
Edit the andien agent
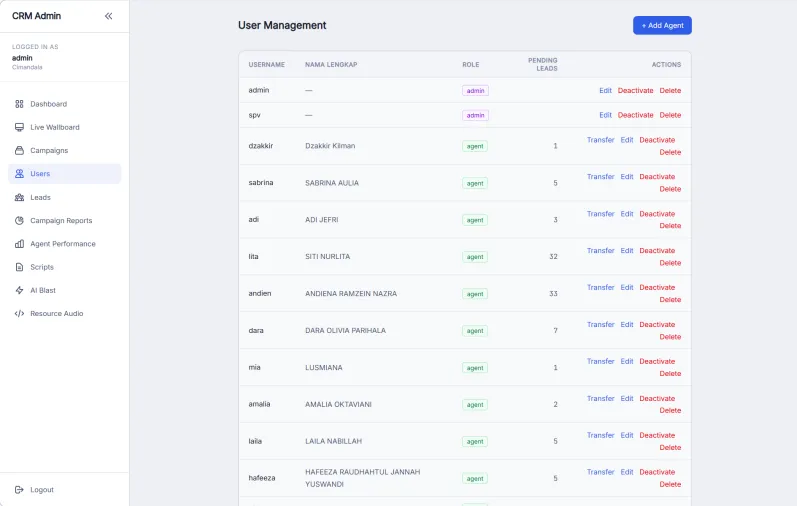pyautogui.click(x=627, y=287)
